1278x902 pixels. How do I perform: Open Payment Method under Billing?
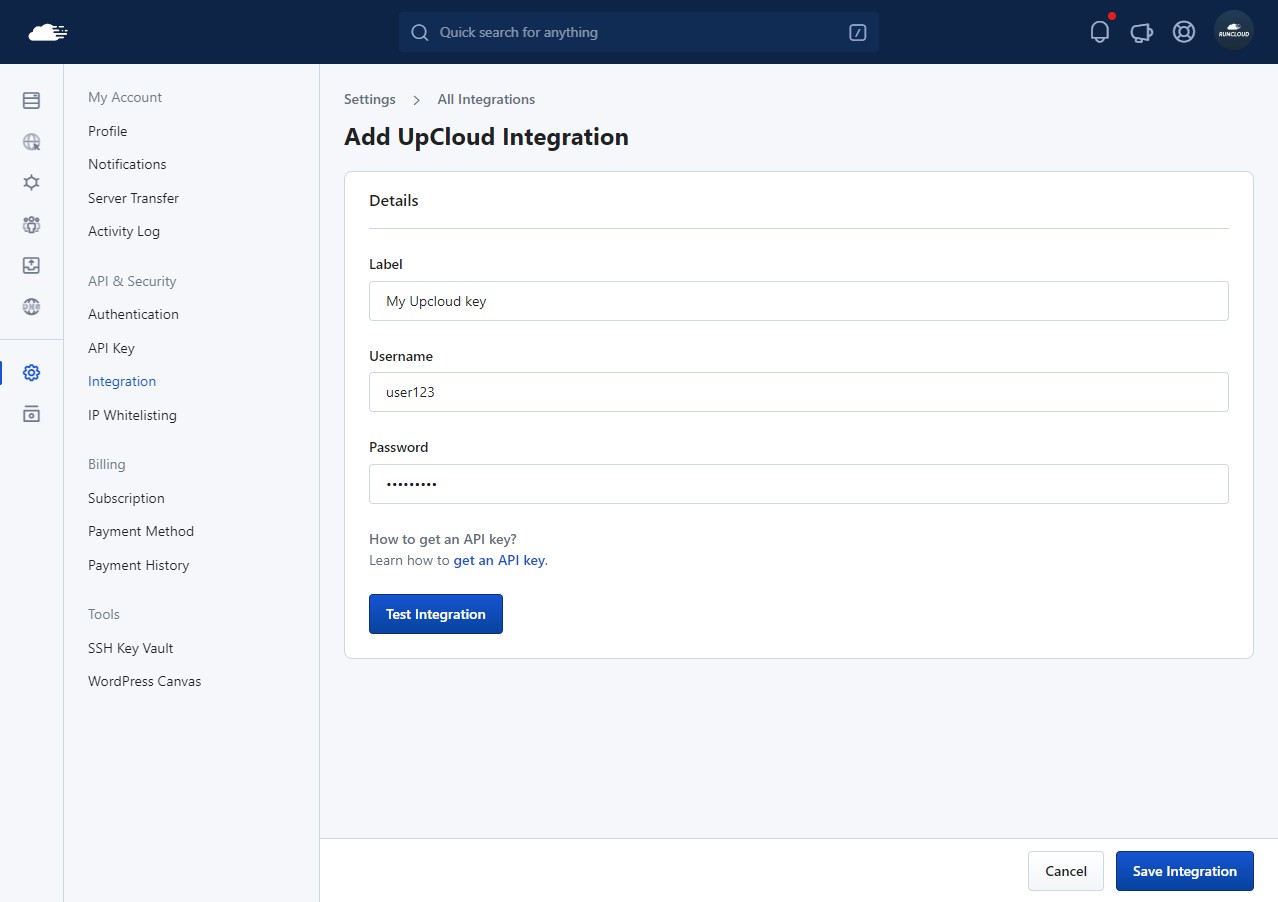pos(141,531)
